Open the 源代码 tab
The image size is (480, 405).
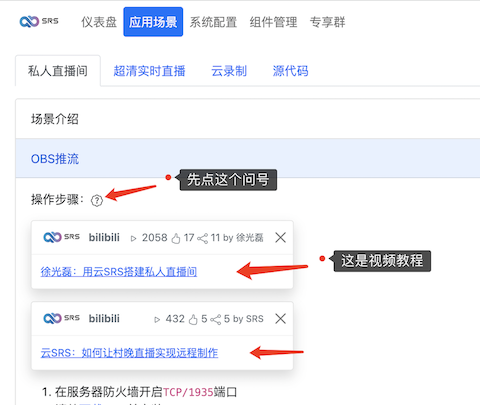[x=290, y=71]
